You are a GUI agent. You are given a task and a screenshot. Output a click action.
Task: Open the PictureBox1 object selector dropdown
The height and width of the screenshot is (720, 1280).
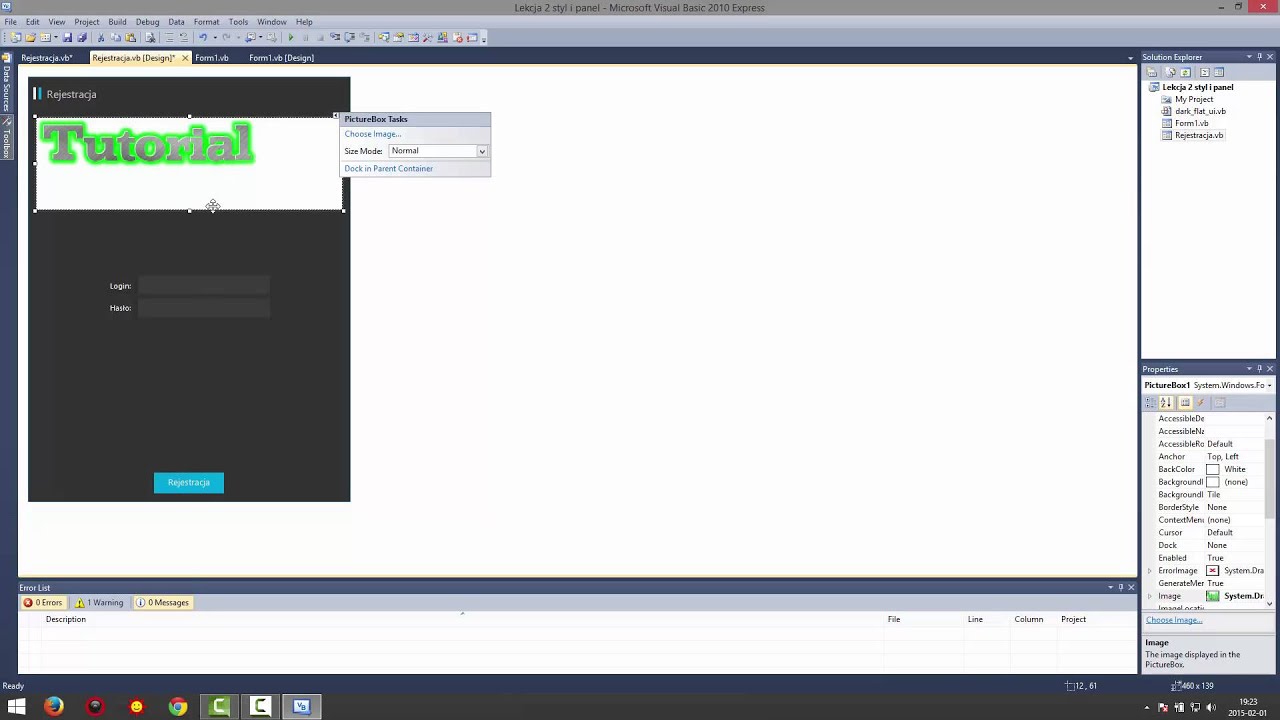[1269, 385]
